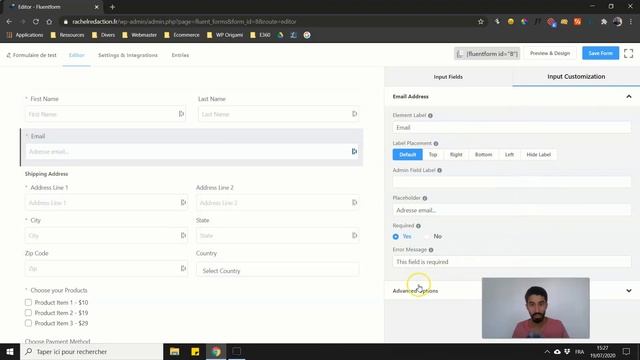Reload the page with refresh icon
The height and width of the screenshot is (360, 640).
coord(36,22)
